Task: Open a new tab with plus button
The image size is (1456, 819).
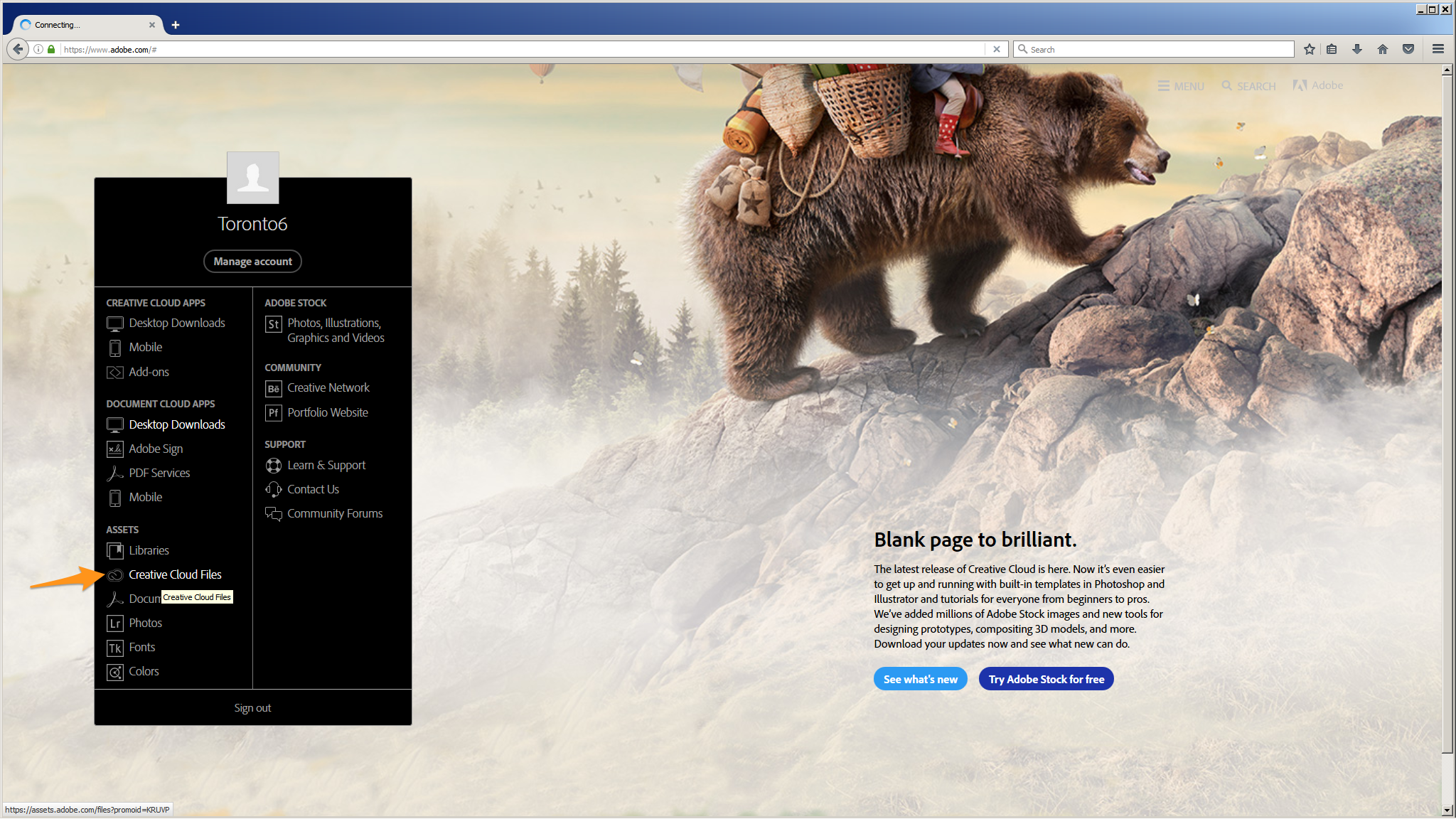Action: (x=175, y=25)
